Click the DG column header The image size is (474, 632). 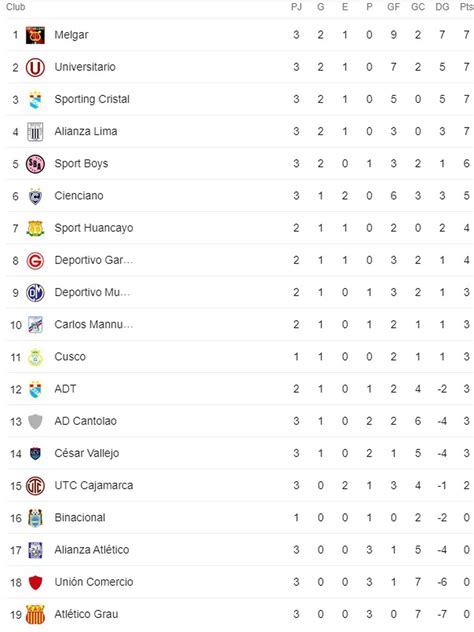pyautogui.click(x=442, y=7)
